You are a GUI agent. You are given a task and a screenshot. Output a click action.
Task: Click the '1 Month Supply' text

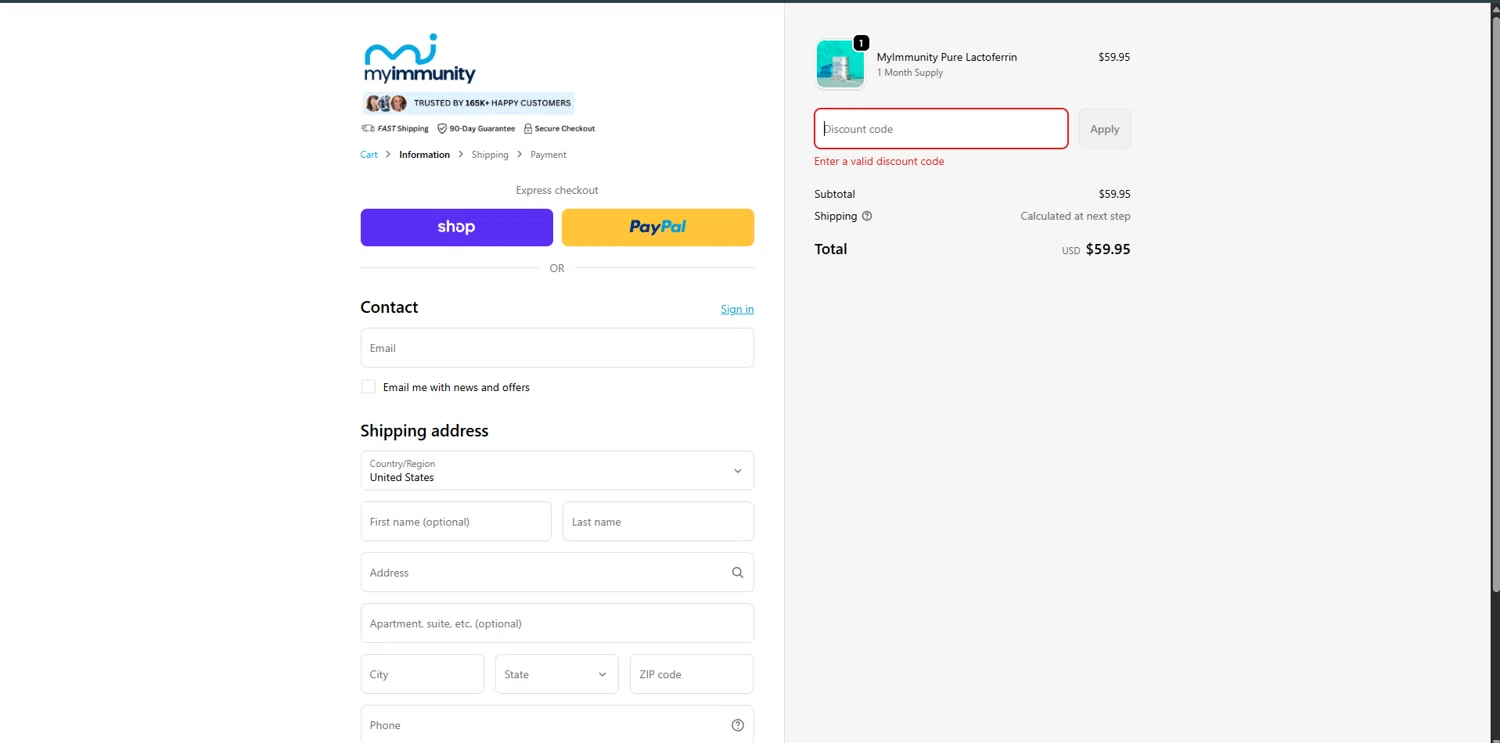[910, 73]
